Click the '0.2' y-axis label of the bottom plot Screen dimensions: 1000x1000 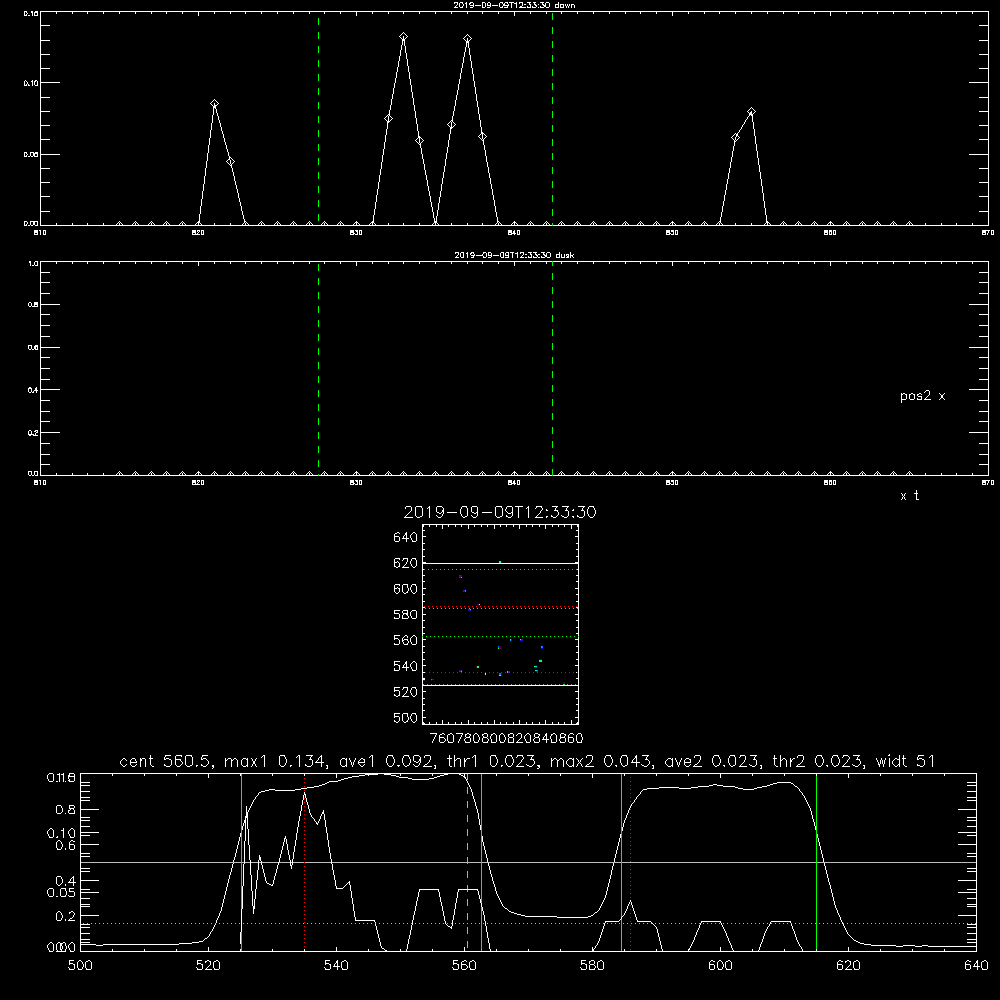[x=66, y=916]
